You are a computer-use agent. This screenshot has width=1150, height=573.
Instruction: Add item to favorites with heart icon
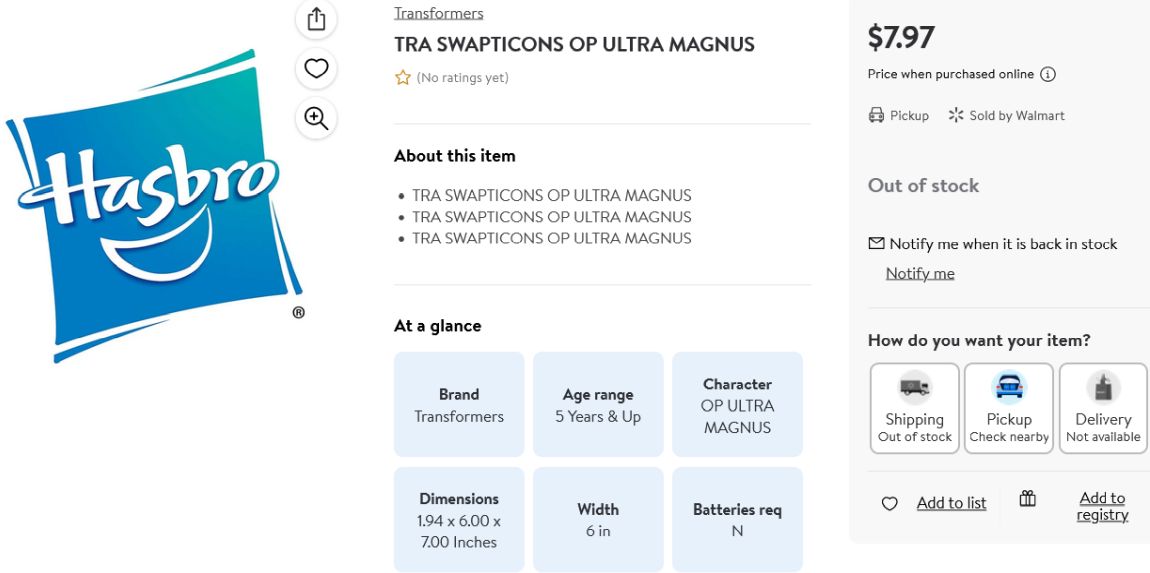pyautogui.click(x=316, y=69)
